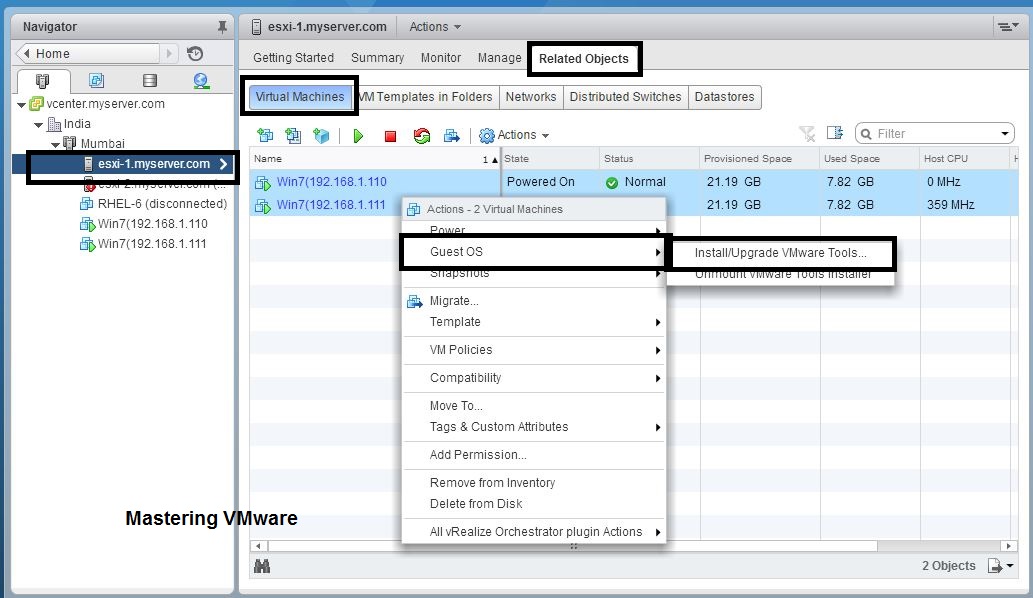Collapse the India datacenter node
The image size is (1033, 598).
[x=38, y=124]
